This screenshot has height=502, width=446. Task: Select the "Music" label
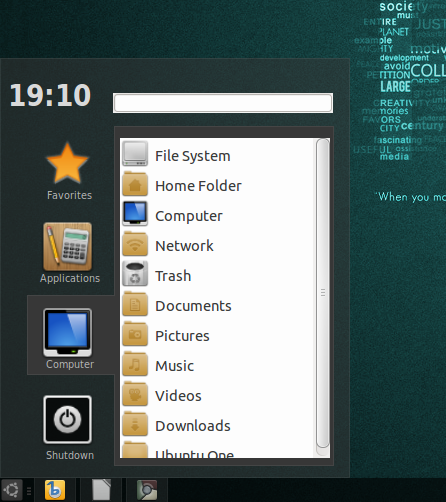[175, 366]
